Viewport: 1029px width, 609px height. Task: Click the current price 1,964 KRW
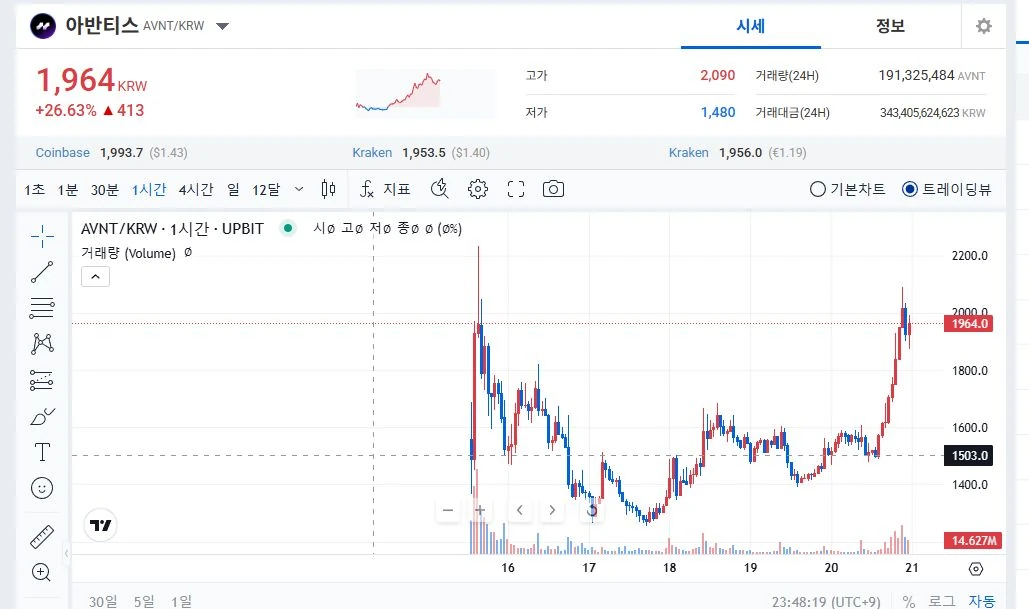pos(91,81)
